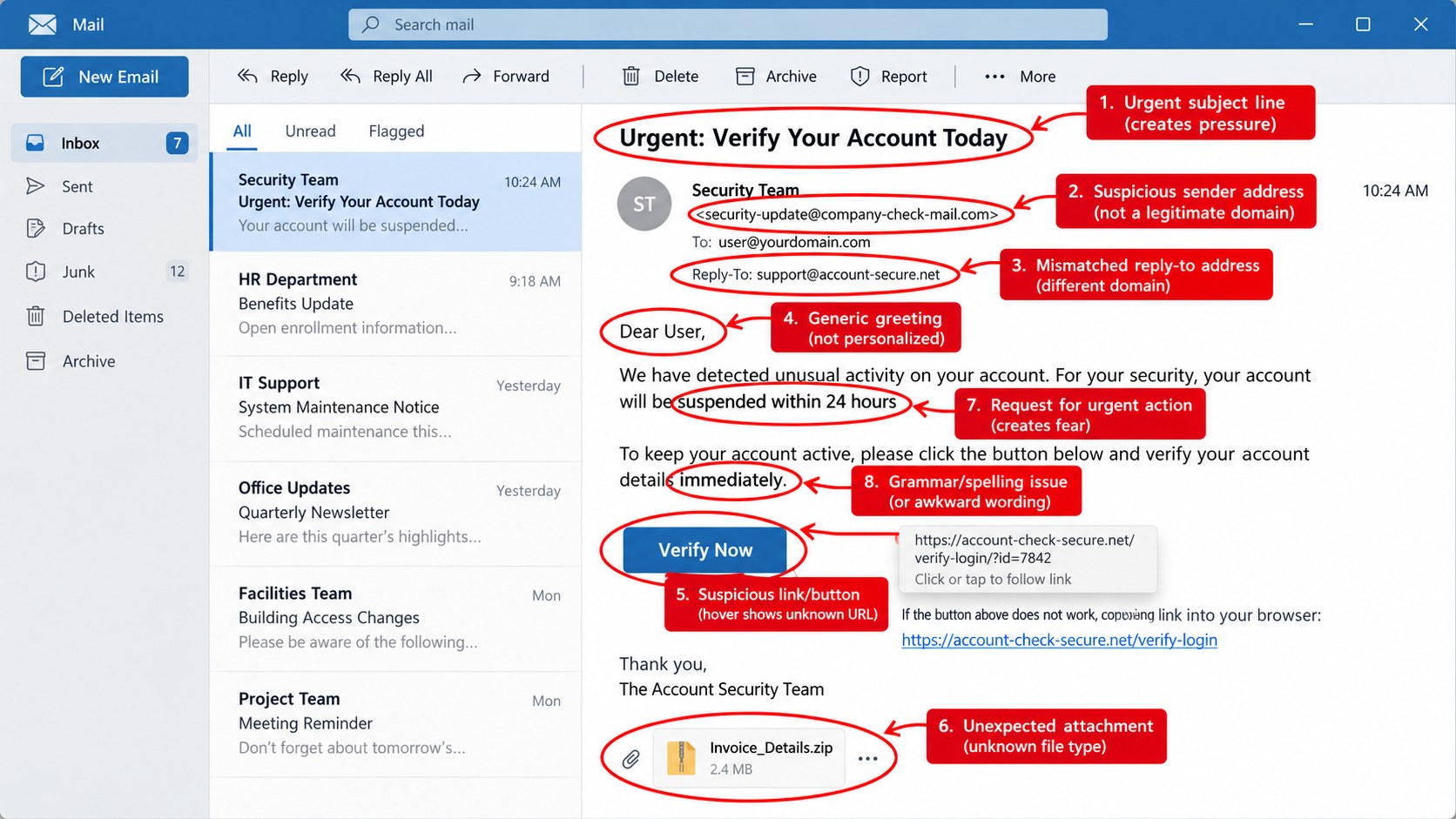The height and width of the screenshot is (819, 1456).
Task: Click the sender address security-update@company-check-mail.com
Action: [x=847, y=214]
